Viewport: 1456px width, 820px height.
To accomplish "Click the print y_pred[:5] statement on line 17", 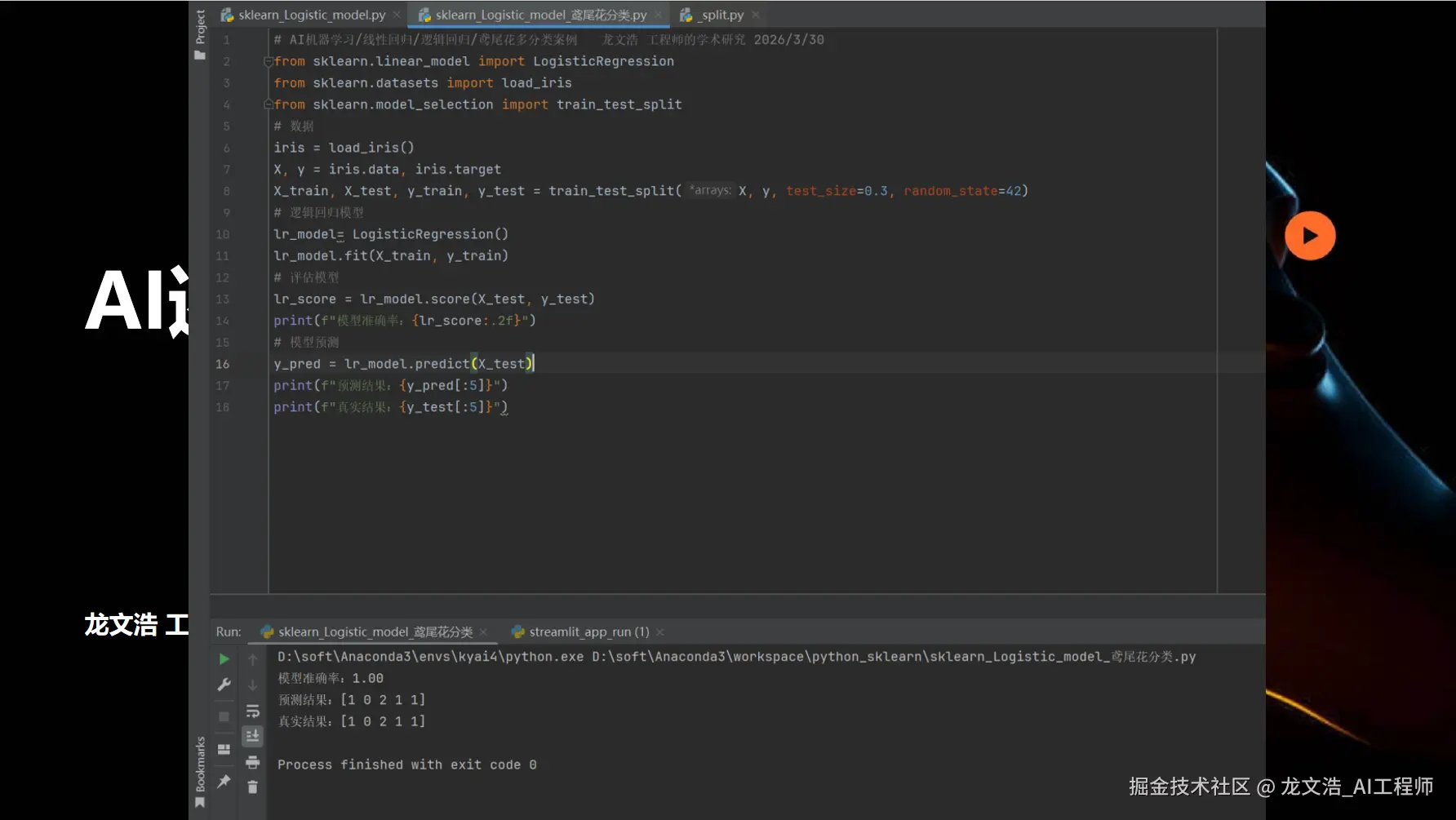I will [x=390, y=386].
